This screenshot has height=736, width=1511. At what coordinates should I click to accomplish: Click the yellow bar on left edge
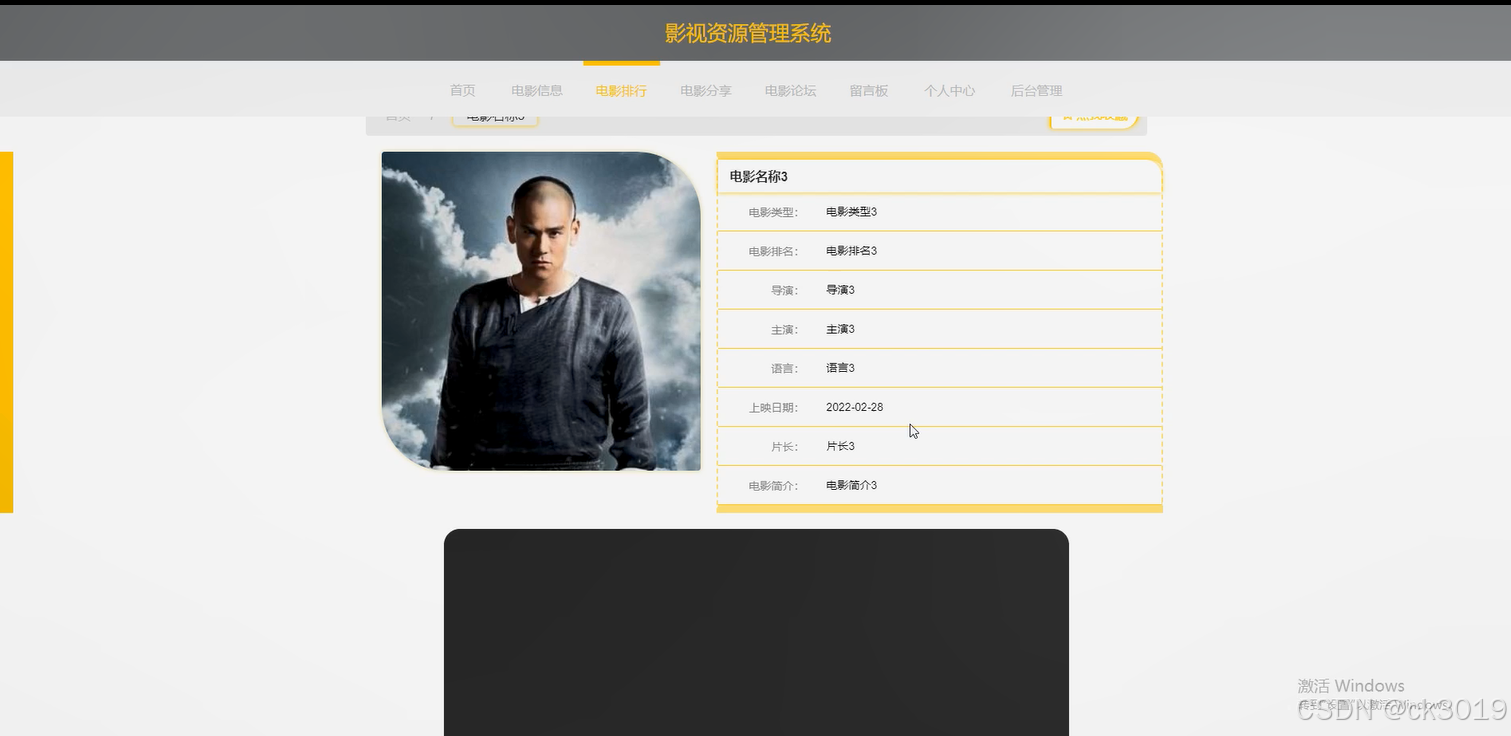6,332
